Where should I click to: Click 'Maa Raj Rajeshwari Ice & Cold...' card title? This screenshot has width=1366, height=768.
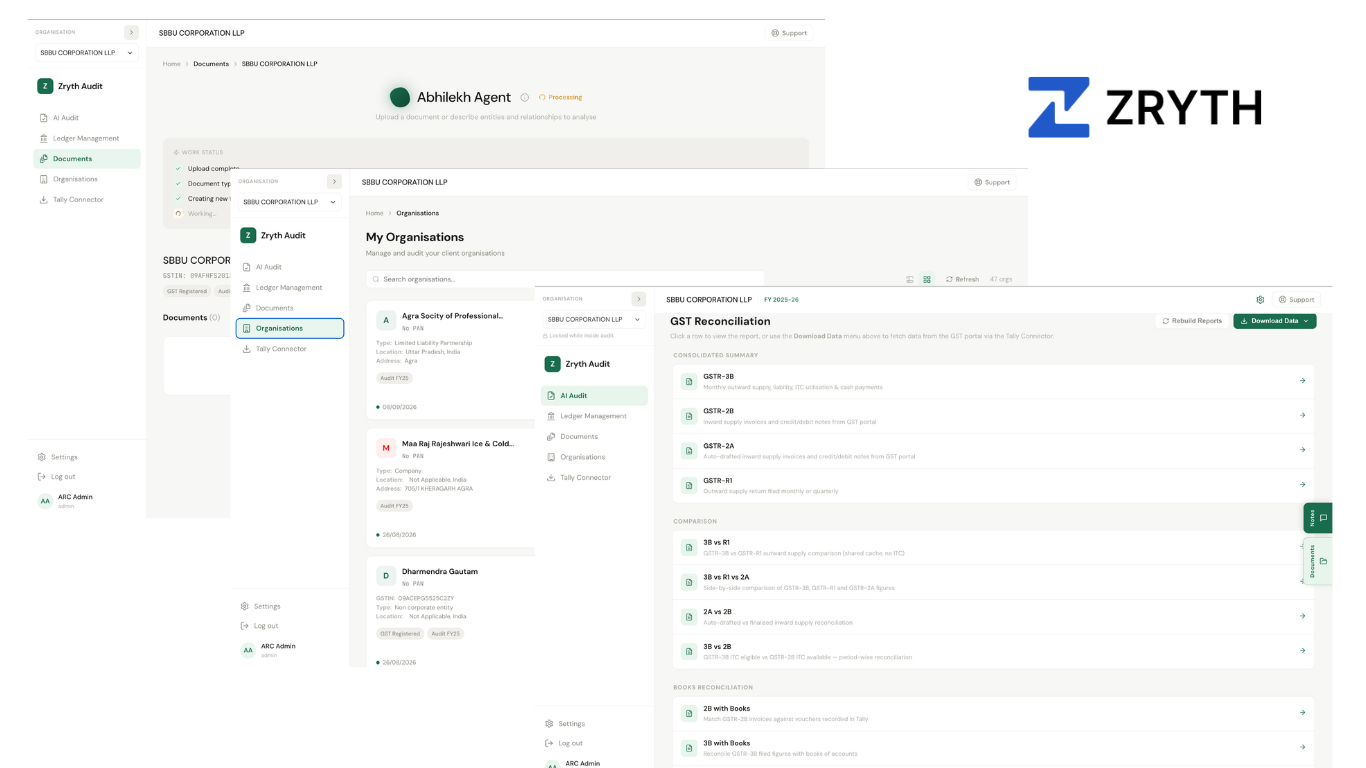(x=458, y=443)
